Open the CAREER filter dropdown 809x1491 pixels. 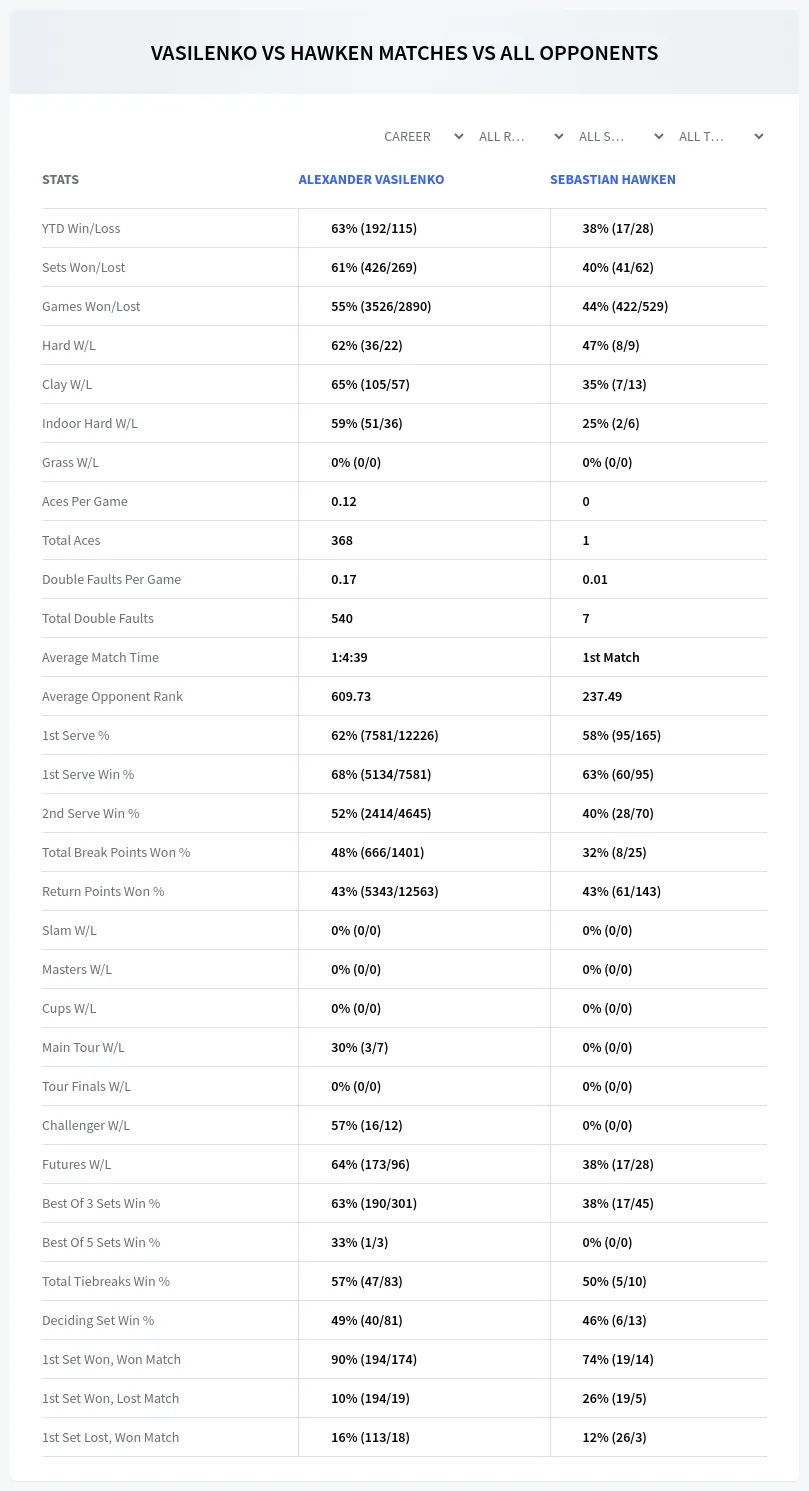click(423, 136)
